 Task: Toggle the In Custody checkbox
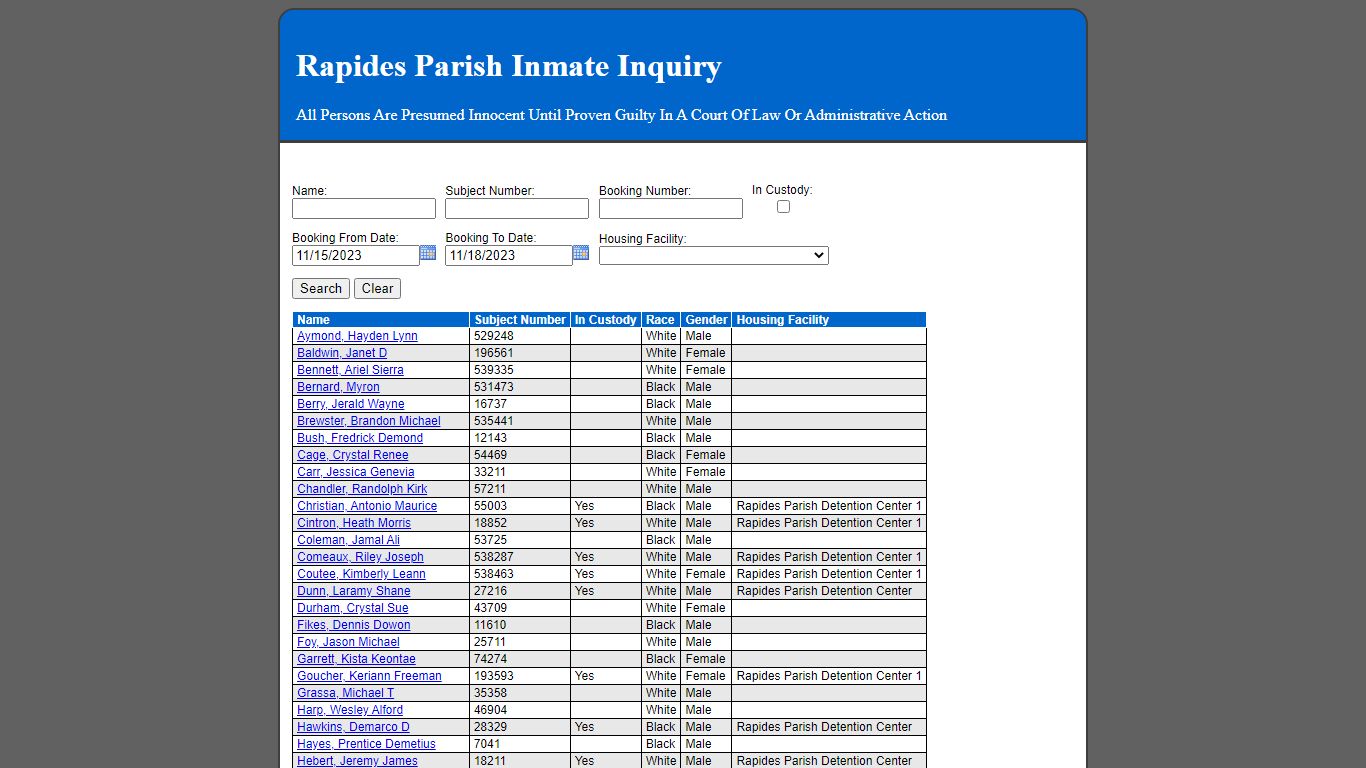point(783,207)
